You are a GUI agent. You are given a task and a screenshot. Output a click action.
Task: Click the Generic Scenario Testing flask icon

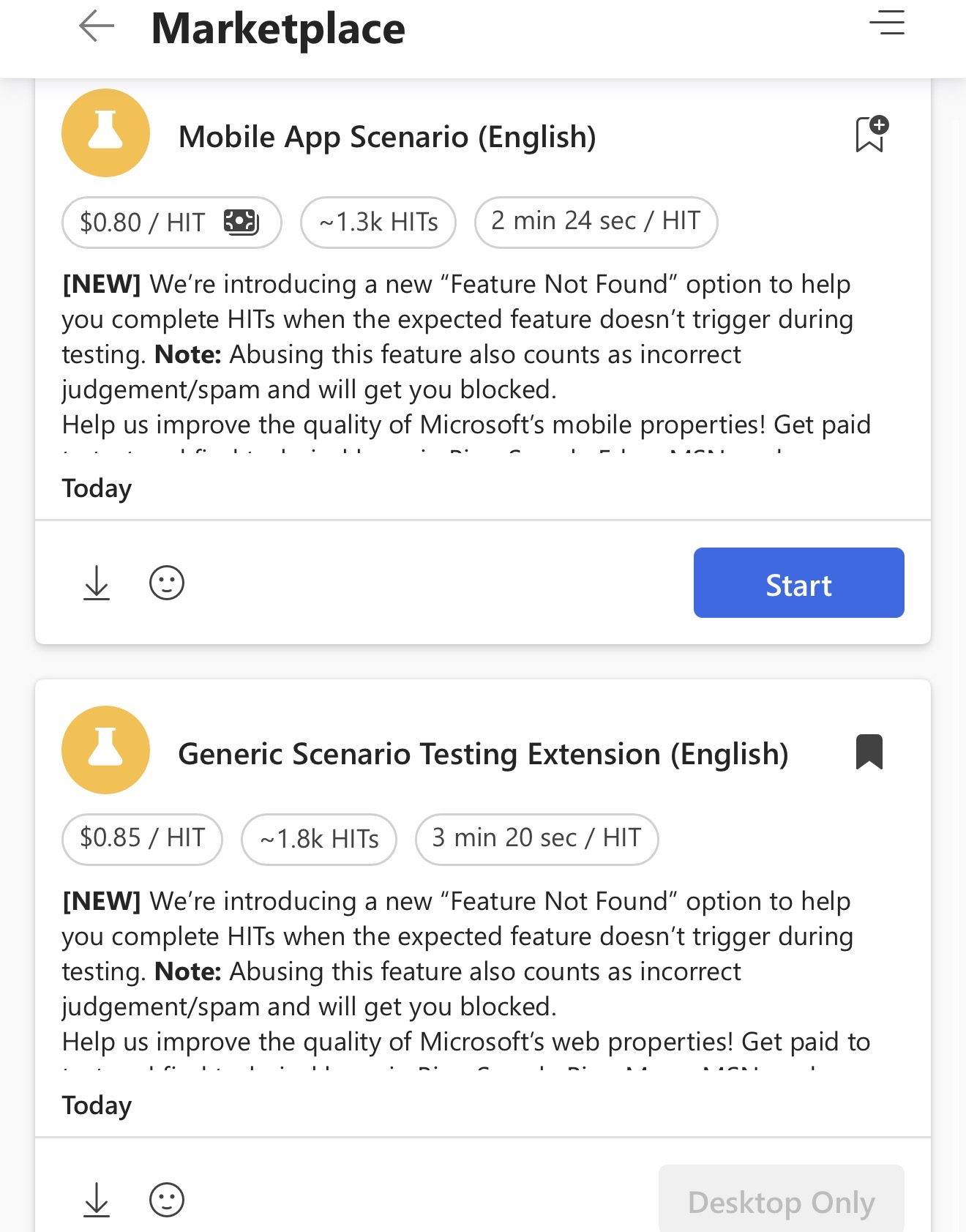[x=105, y=750]
